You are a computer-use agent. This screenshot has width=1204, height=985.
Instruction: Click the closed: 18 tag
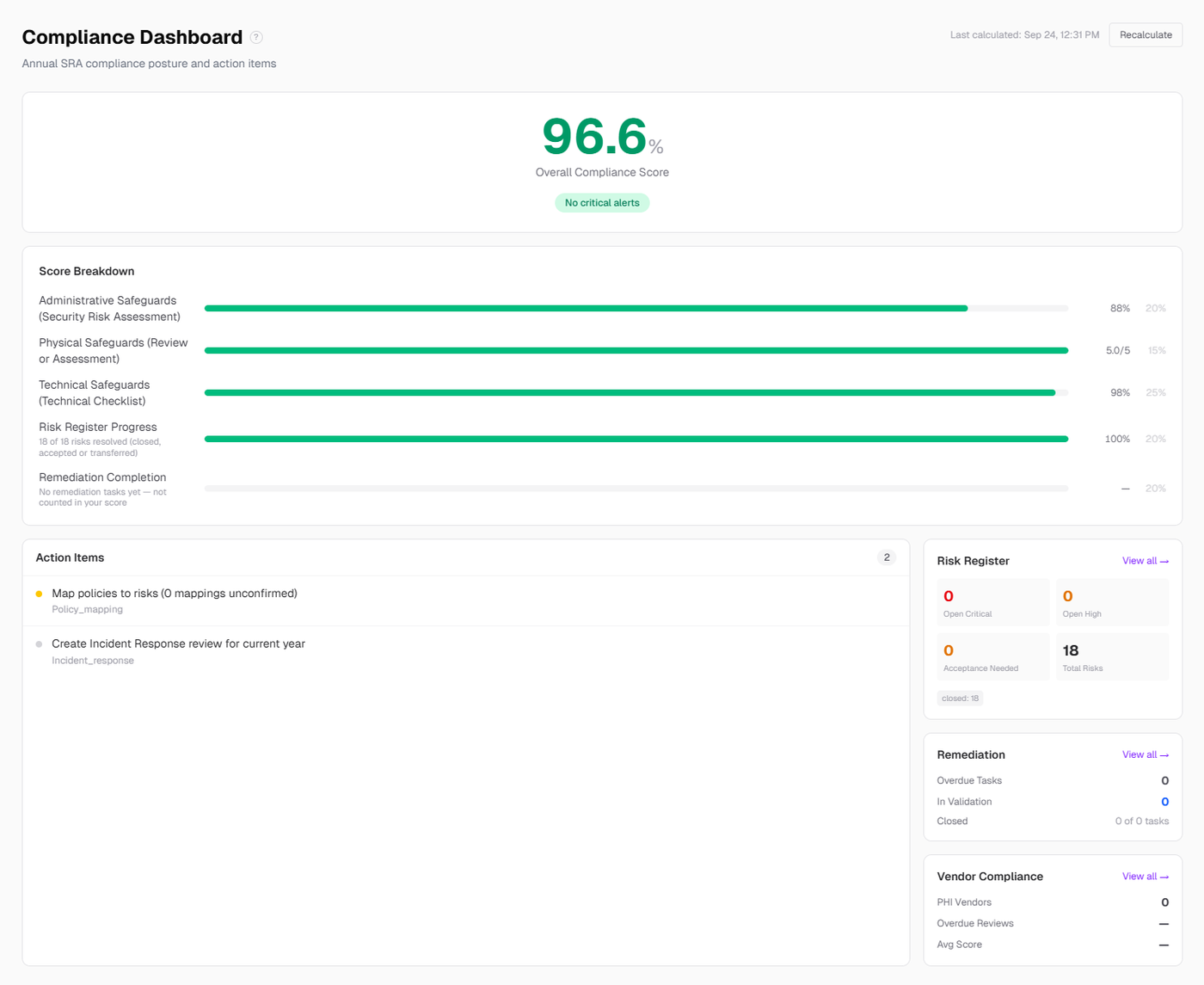(x=960, y=699)
